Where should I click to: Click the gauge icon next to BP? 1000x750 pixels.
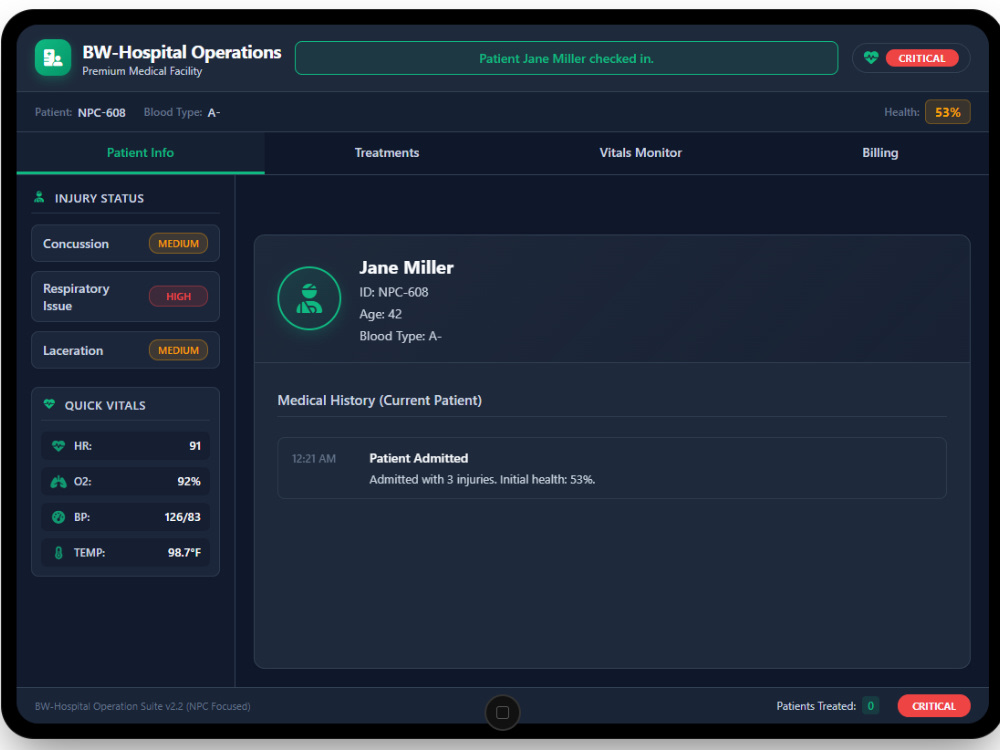pyautogui.click(x=58, y=517)
